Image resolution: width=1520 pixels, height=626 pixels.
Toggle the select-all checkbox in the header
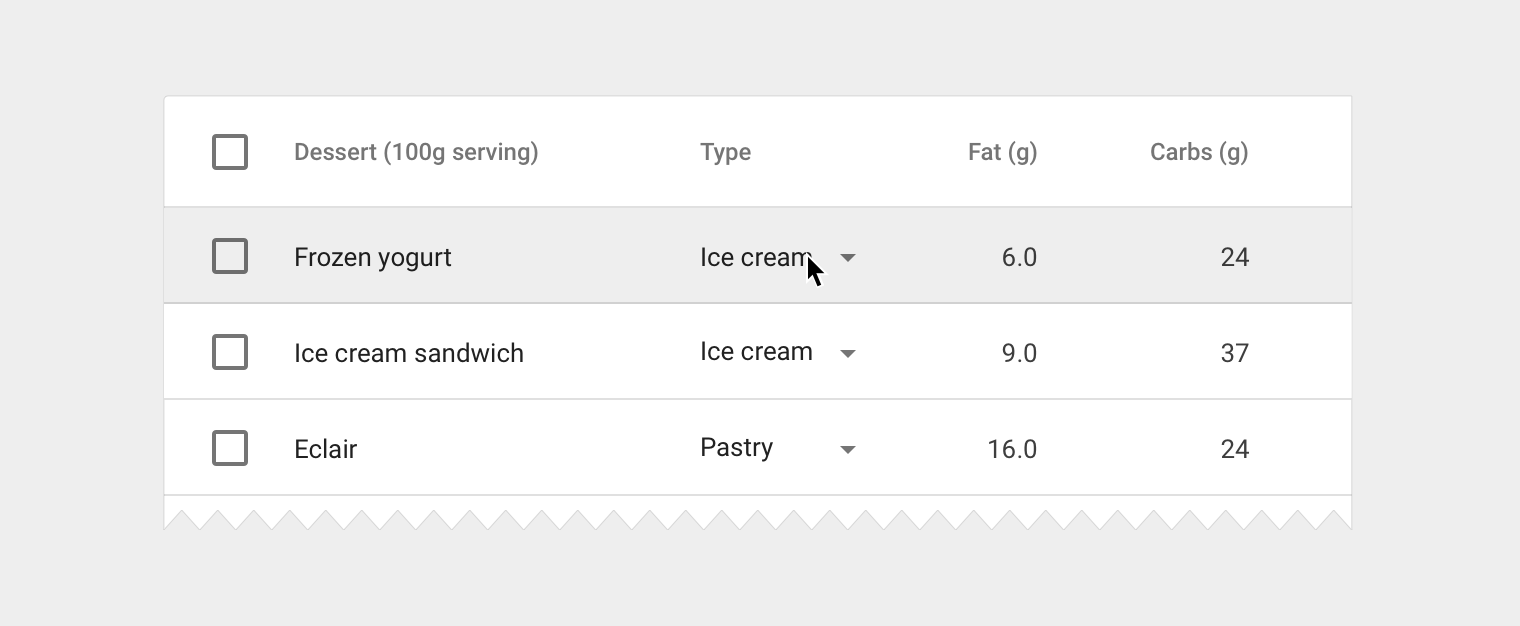[230, 152]
